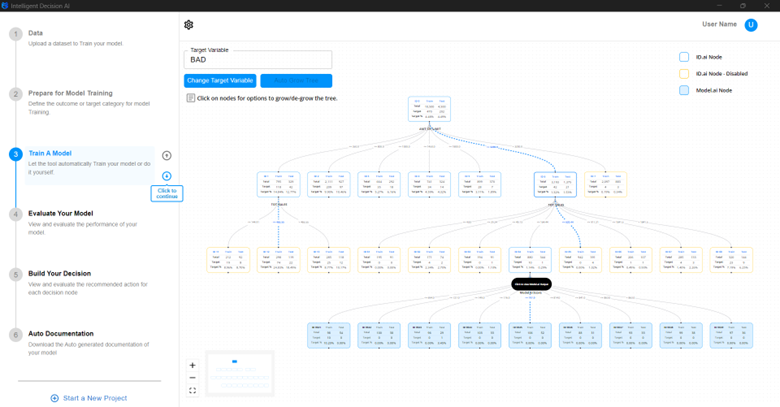This screenshot has height=407, width=780.
Task: Zoom in on the tree with plus icon
Action: (193, 365)
